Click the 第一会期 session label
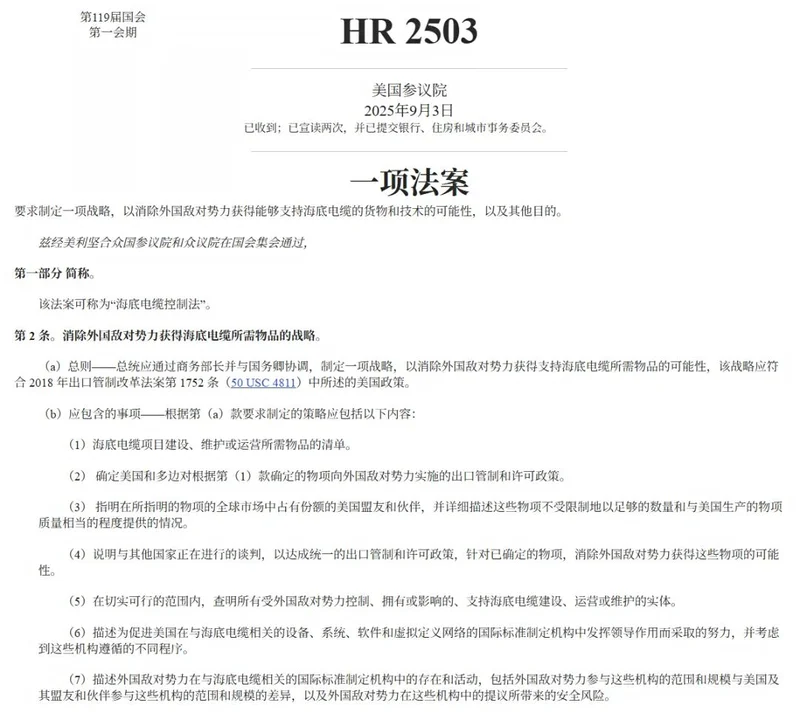 click(113, 33)
